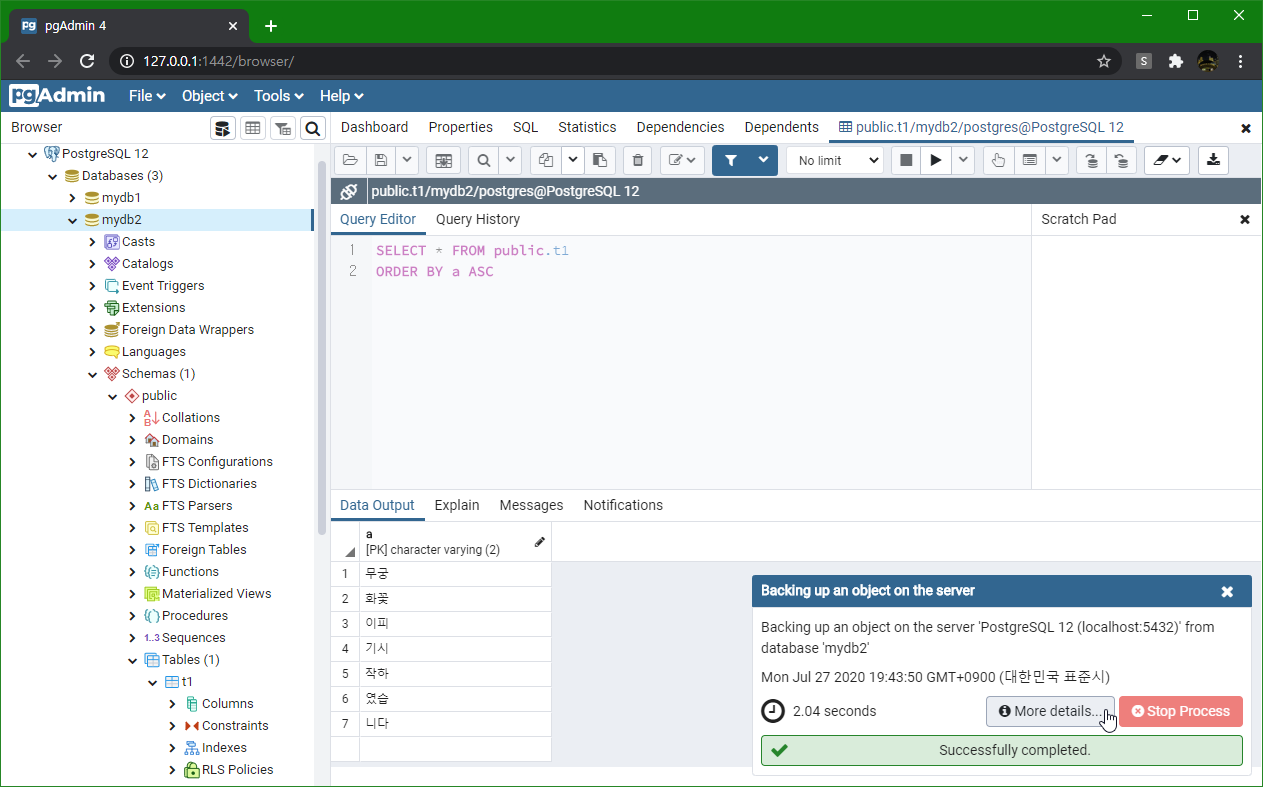Click the Explain Analyze icon
The image size is (1263, 787).
coord(1030,160)
